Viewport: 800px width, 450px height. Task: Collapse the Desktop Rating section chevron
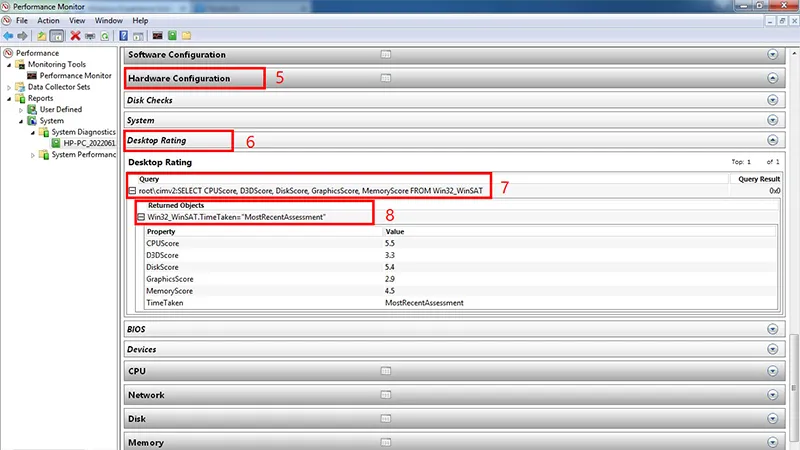point(771,141)
